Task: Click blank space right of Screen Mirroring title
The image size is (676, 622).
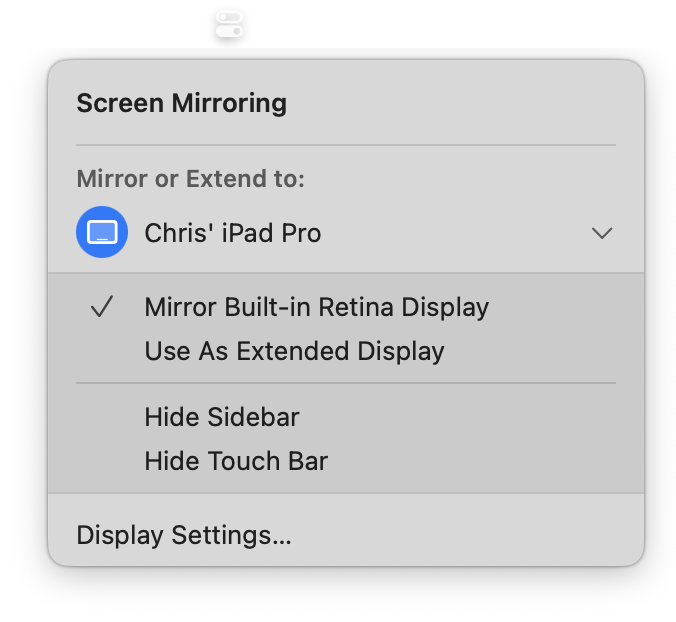Action: (x=450, y=103)
